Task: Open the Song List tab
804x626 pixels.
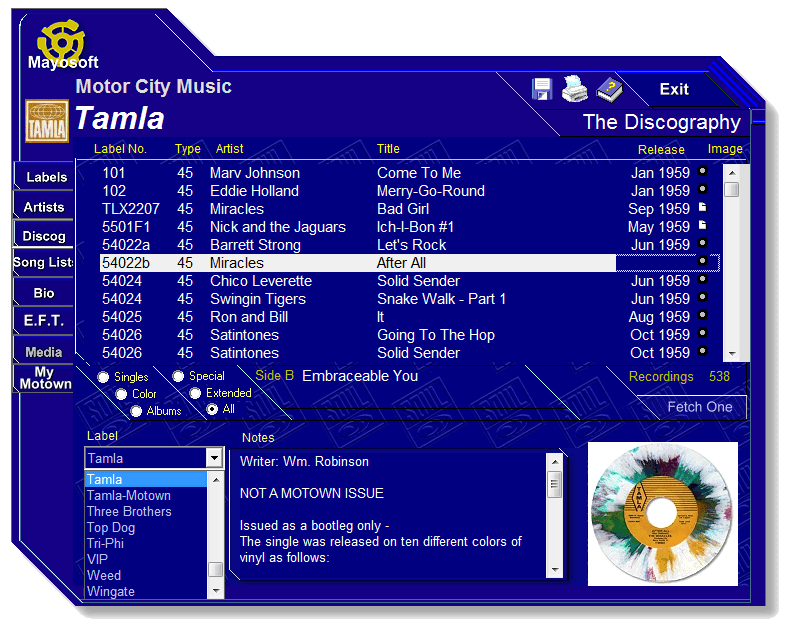Action: coord(44,262)
